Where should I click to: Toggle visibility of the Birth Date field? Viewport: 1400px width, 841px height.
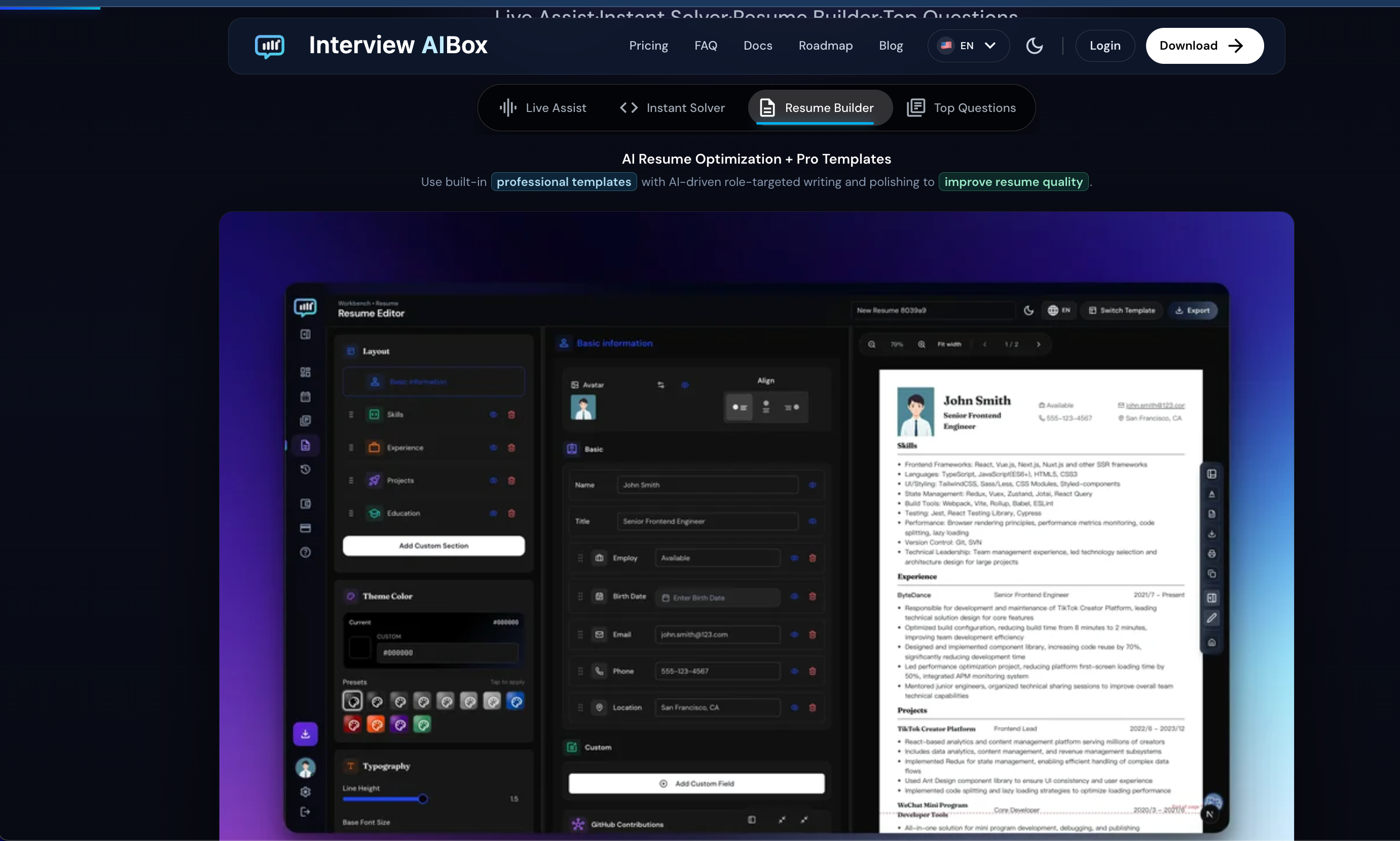[794, 597]
